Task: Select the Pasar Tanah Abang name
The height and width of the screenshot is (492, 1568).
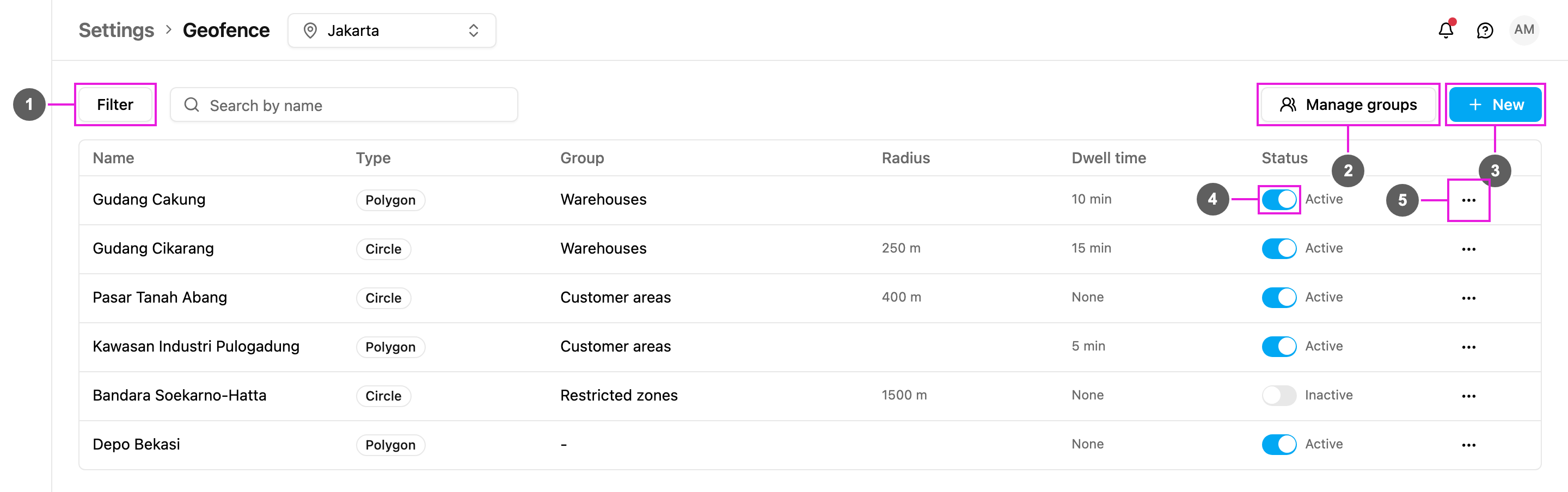Action: (x=160, y=297)
